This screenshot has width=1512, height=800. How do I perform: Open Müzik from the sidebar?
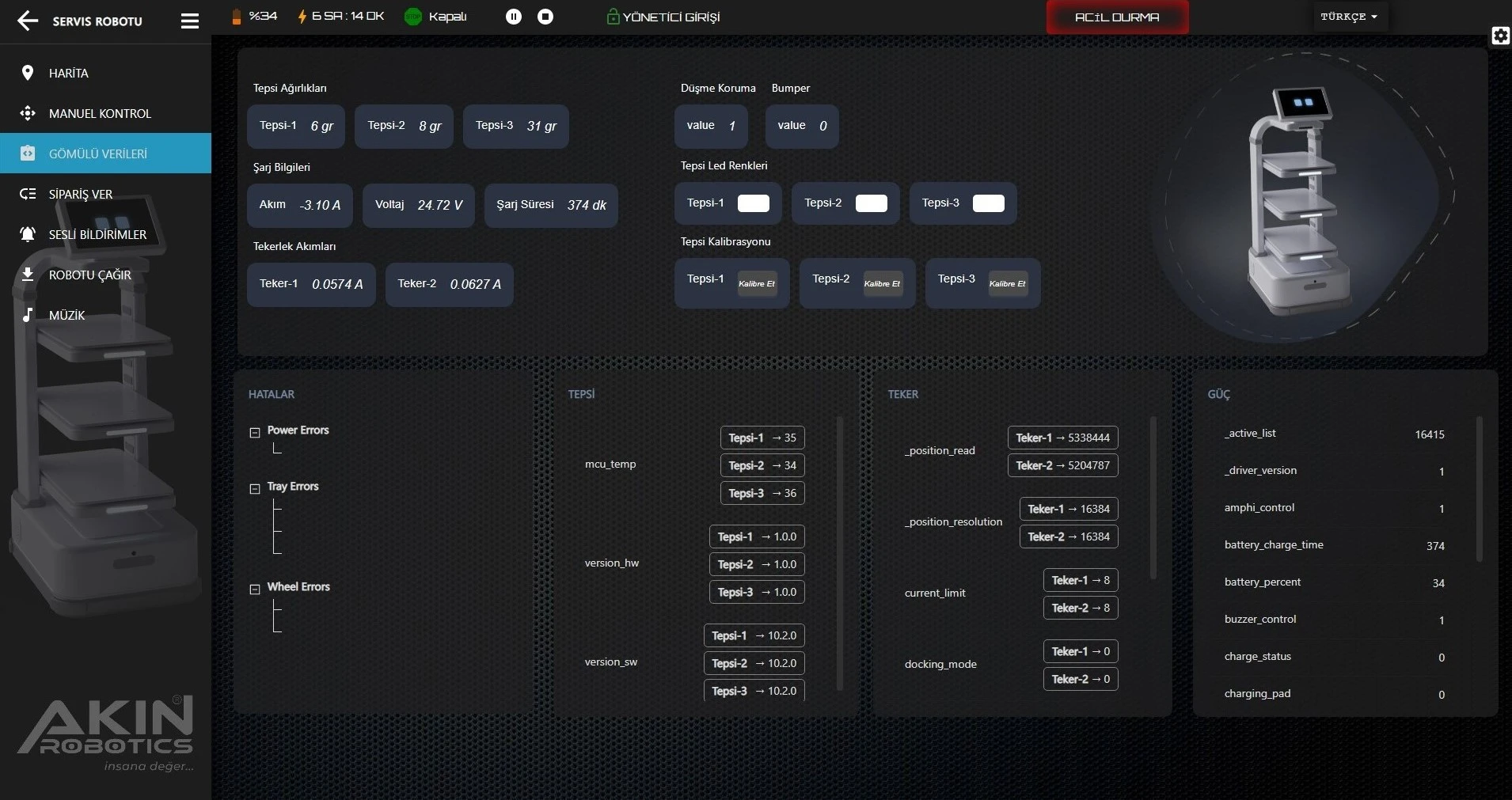66,316
